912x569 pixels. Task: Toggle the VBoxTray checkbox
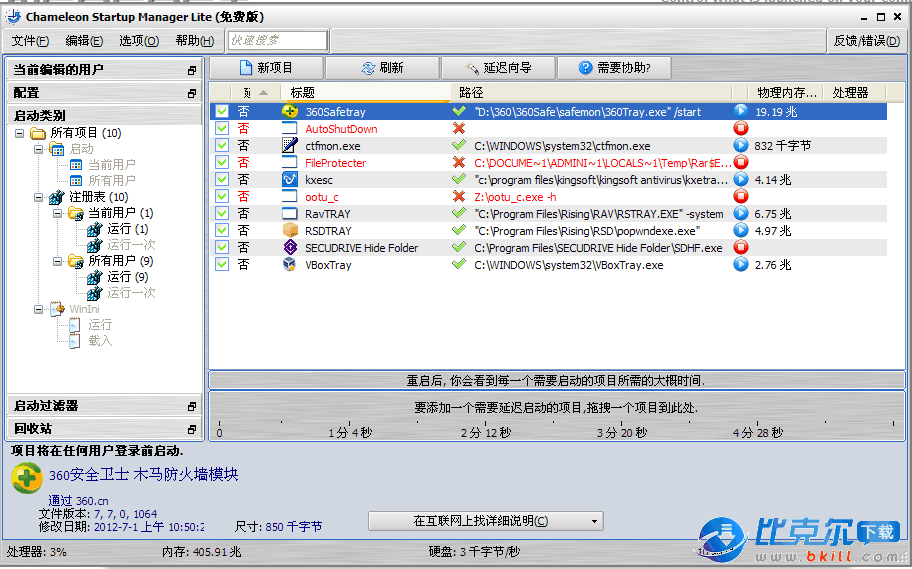click(x=222, y=264)
